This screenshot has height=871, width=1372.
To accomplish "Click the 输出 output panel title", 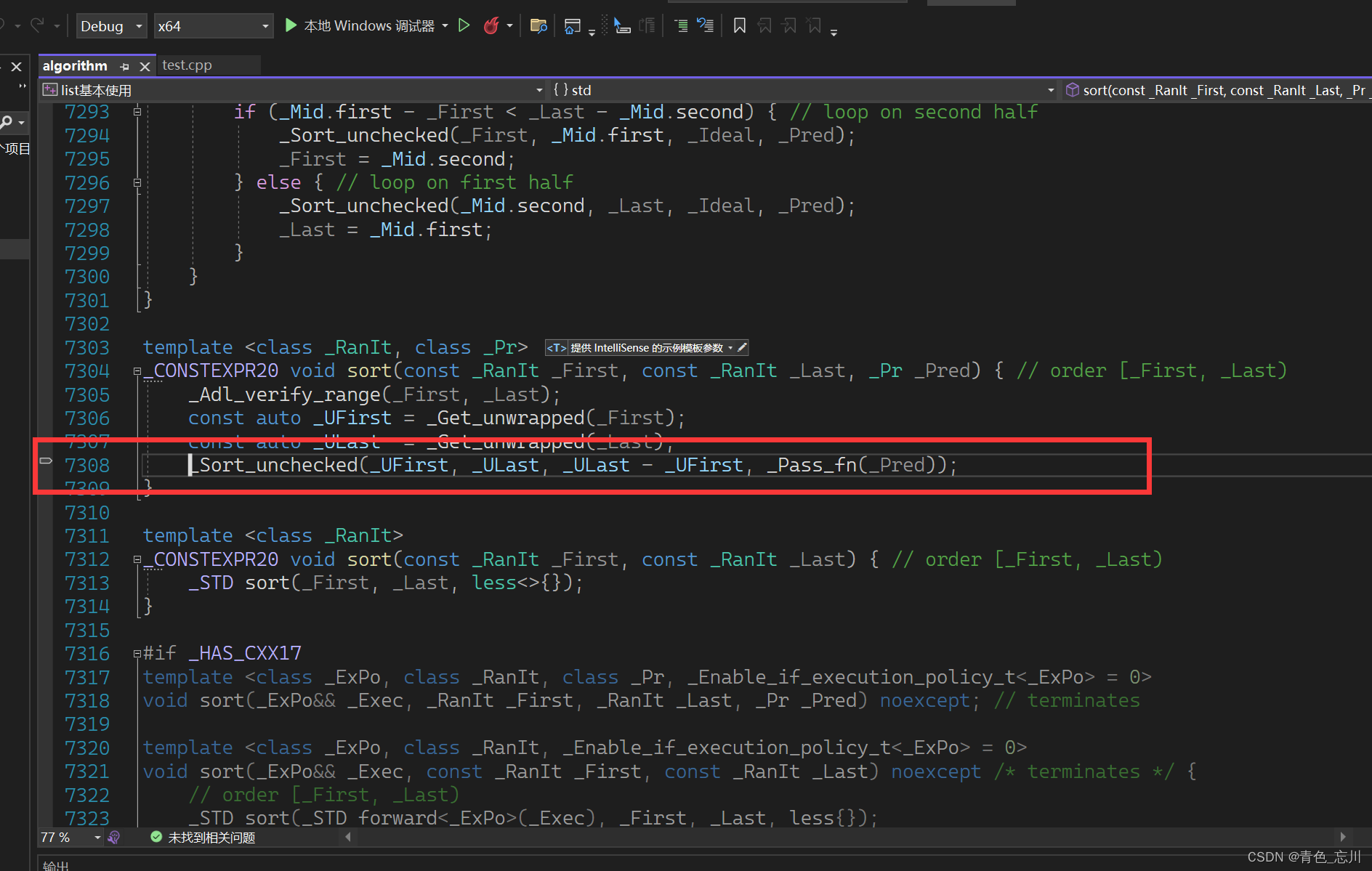I will coord(56,864).
